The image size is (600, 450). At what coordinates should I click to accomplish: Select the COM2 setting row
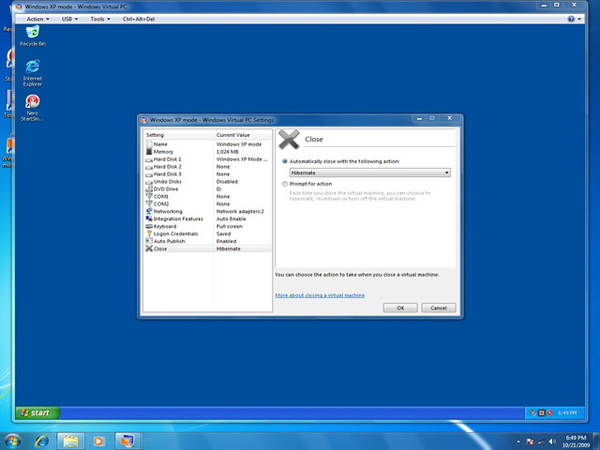click(x=207, y=204)
